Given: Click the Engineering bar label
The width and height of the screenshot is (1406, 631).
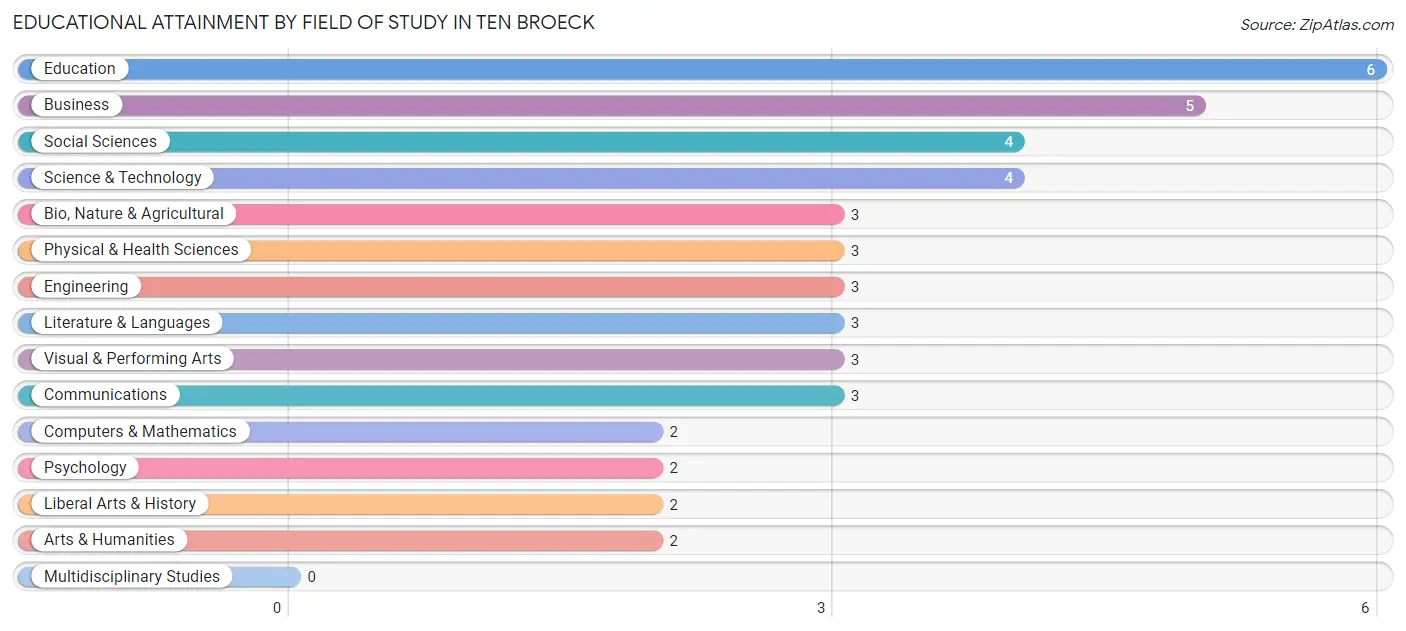Looking at the screenshot, I should click(x=86, y=287).
